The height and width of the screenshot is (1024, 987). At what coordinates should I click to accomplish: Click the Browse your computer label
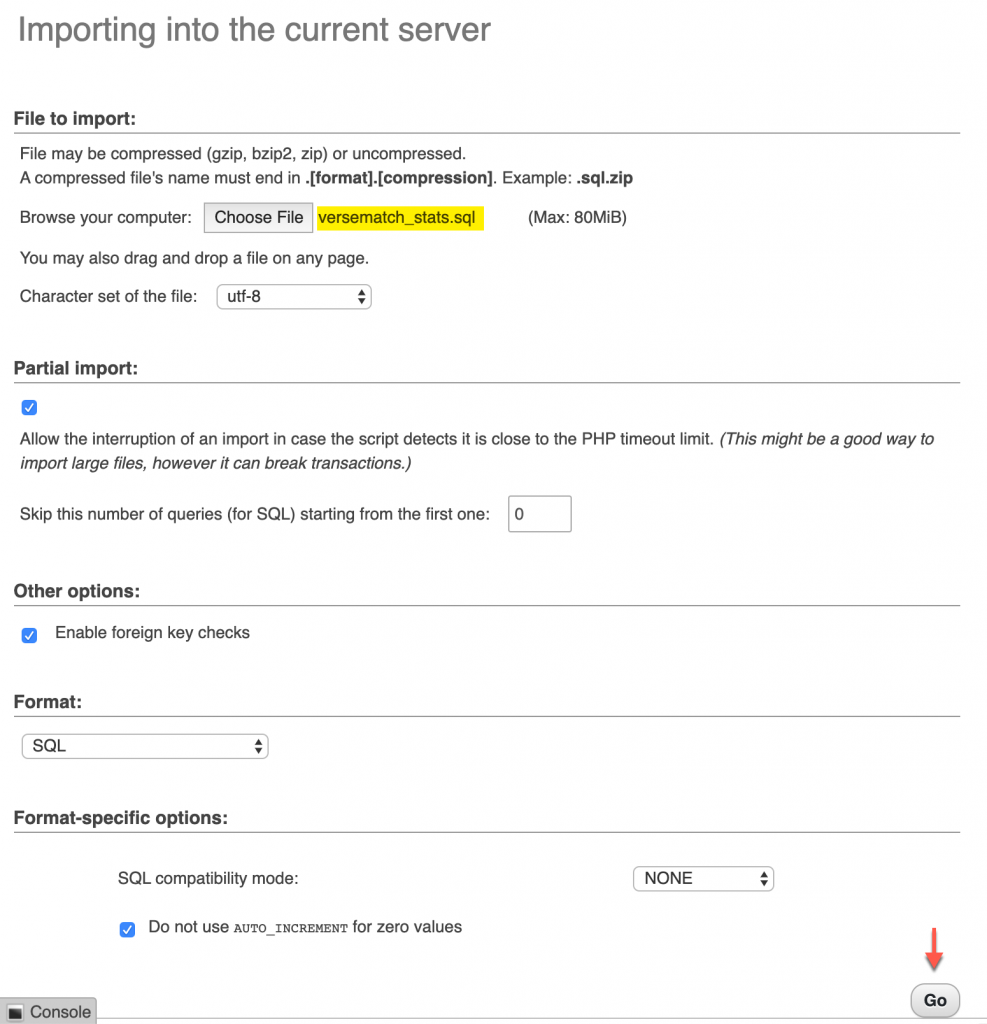tap(106, 217)
